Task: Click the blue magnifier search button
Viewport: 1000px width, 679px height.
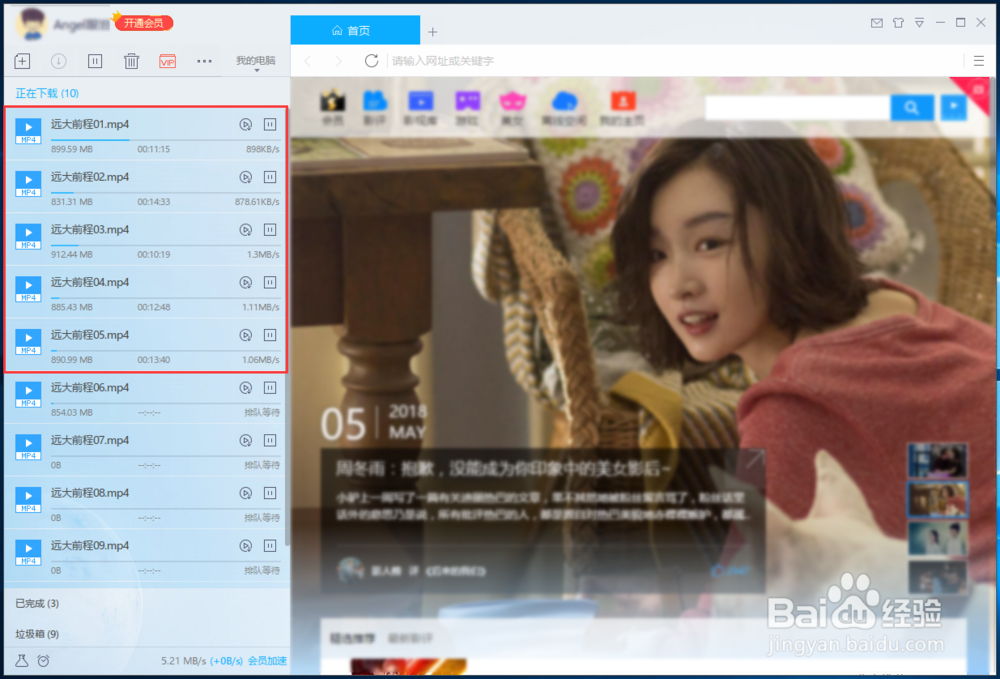Action: (912, 107)
